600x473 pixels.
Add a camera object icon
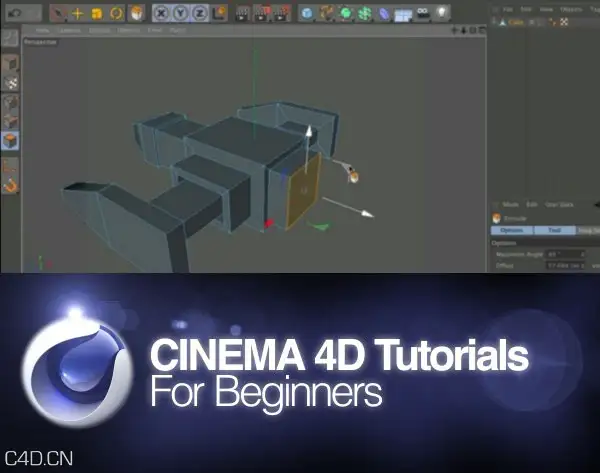(423, 14)
